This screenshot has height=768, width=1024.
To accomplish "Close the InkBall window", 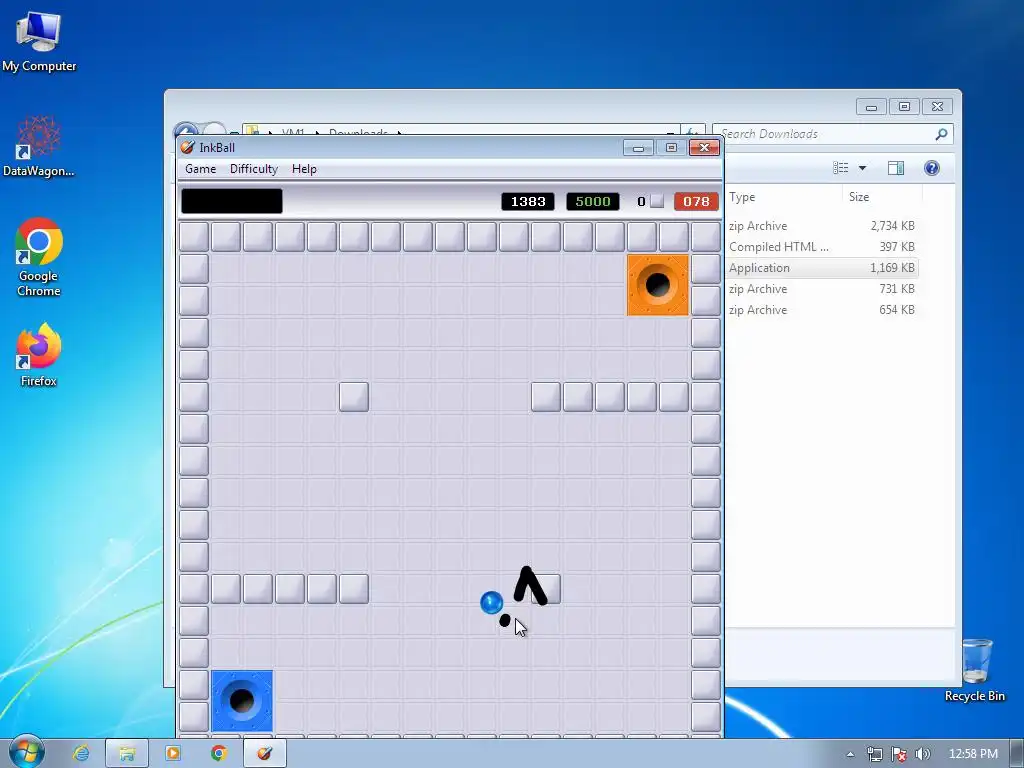I will (704, 148).
